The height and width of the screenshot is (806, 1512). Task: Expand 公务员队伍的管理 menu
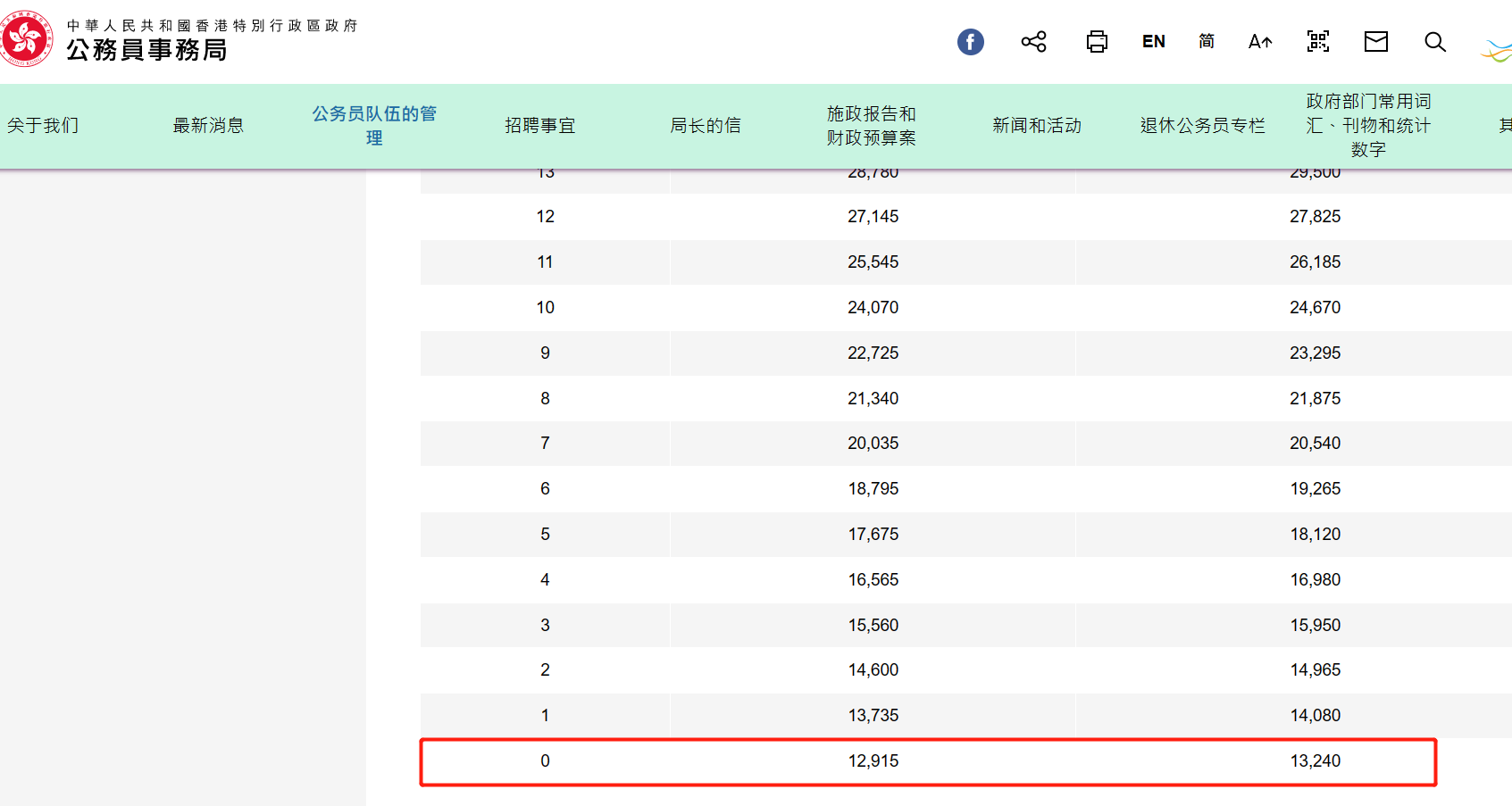pyautogui.click(x=374, y=126)
